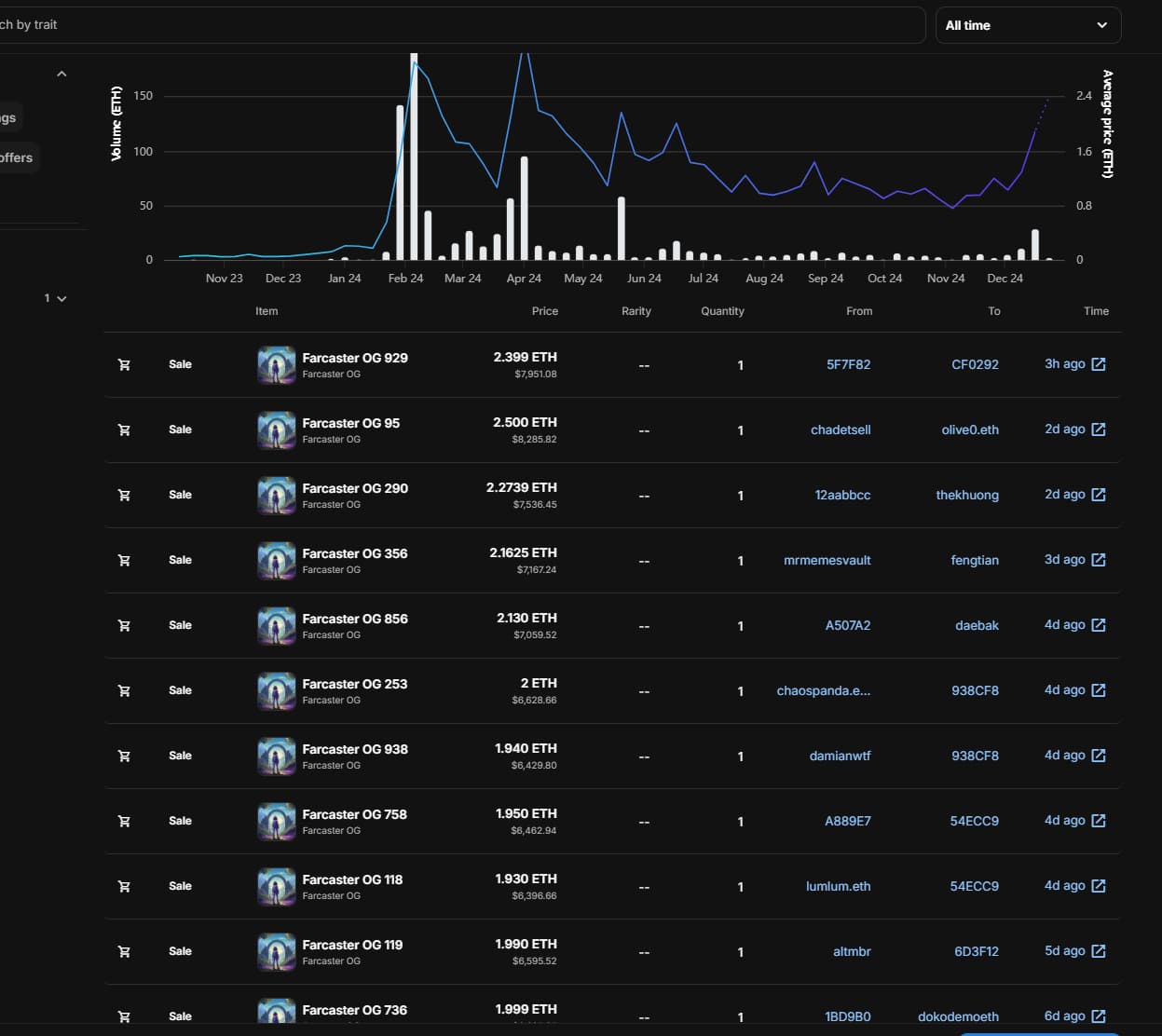
Task: Click the cart icon beside Farcaster OG 938 sale
Action: click(x=124, y=756)
